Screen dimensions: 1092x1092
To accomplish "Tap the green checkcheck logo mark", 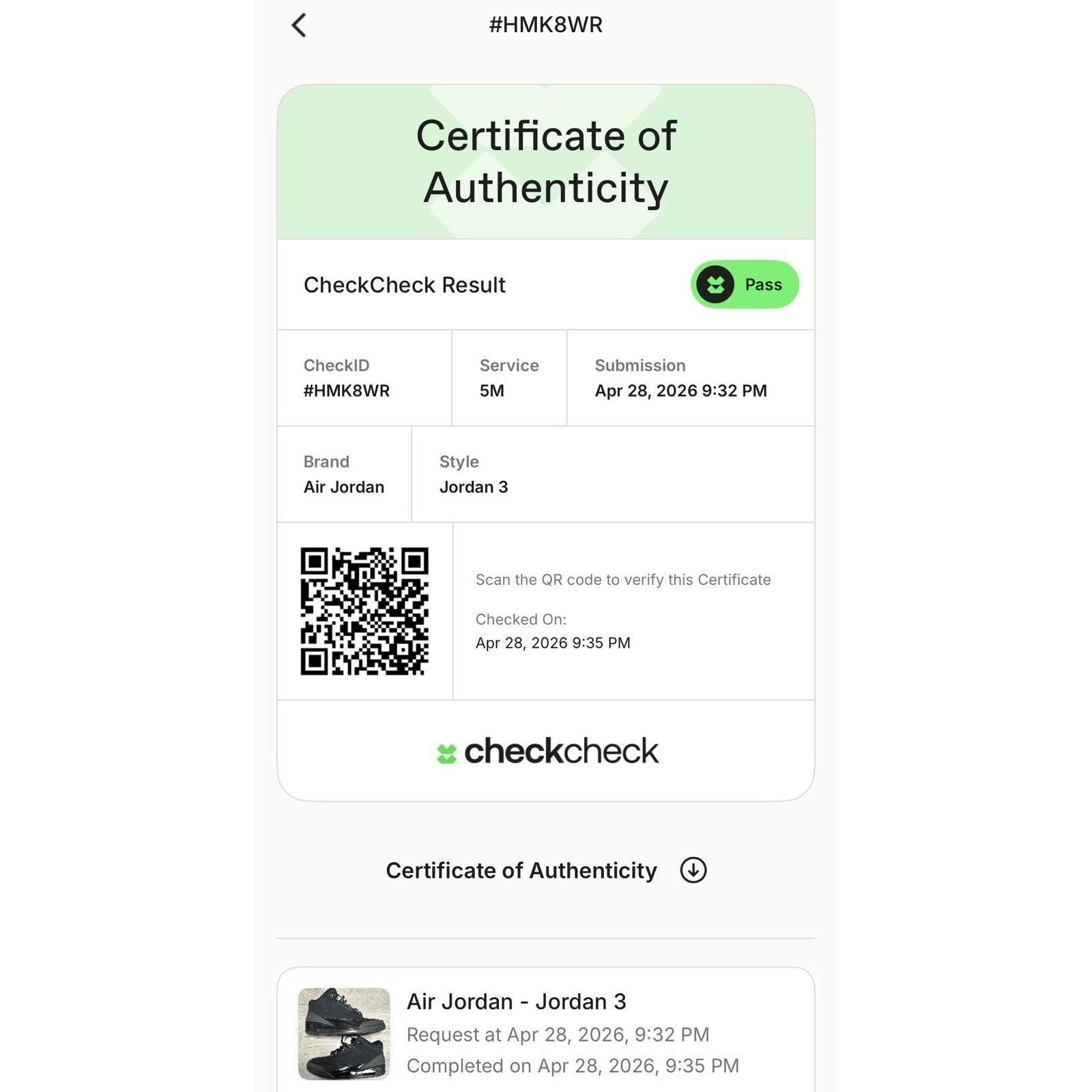I will [446, 753].
